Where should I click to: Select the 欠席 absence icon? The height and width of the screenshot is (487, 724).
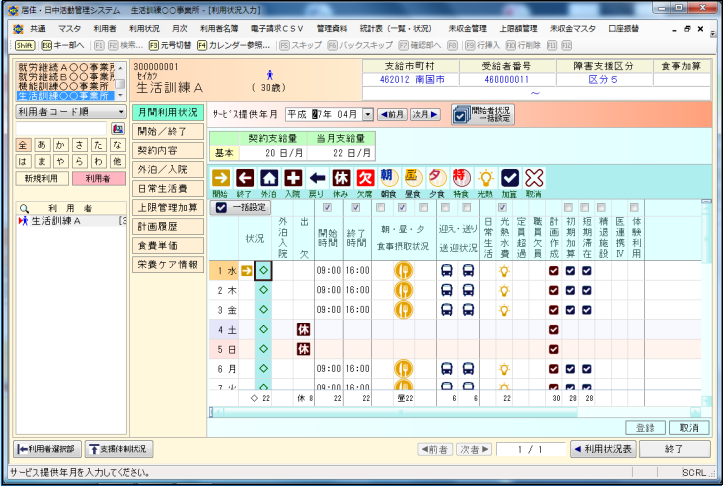[x=365, y=178]
